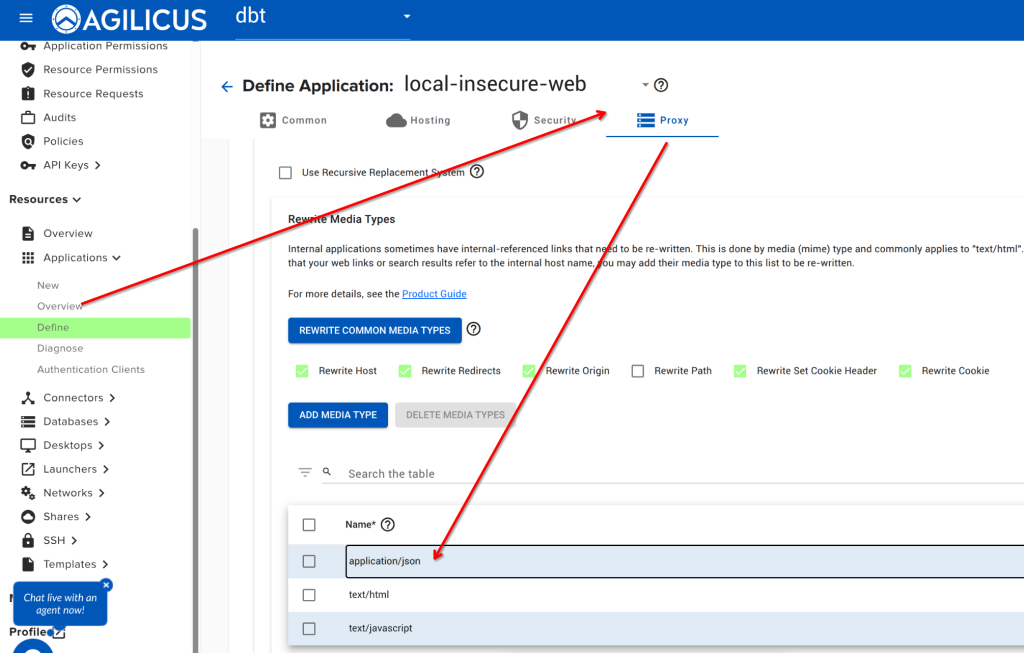Image resolution: width=1024 pixels, height=653 pixels.
Task: Uncheck the Rewrite Host option
Action: pos(301,370)
